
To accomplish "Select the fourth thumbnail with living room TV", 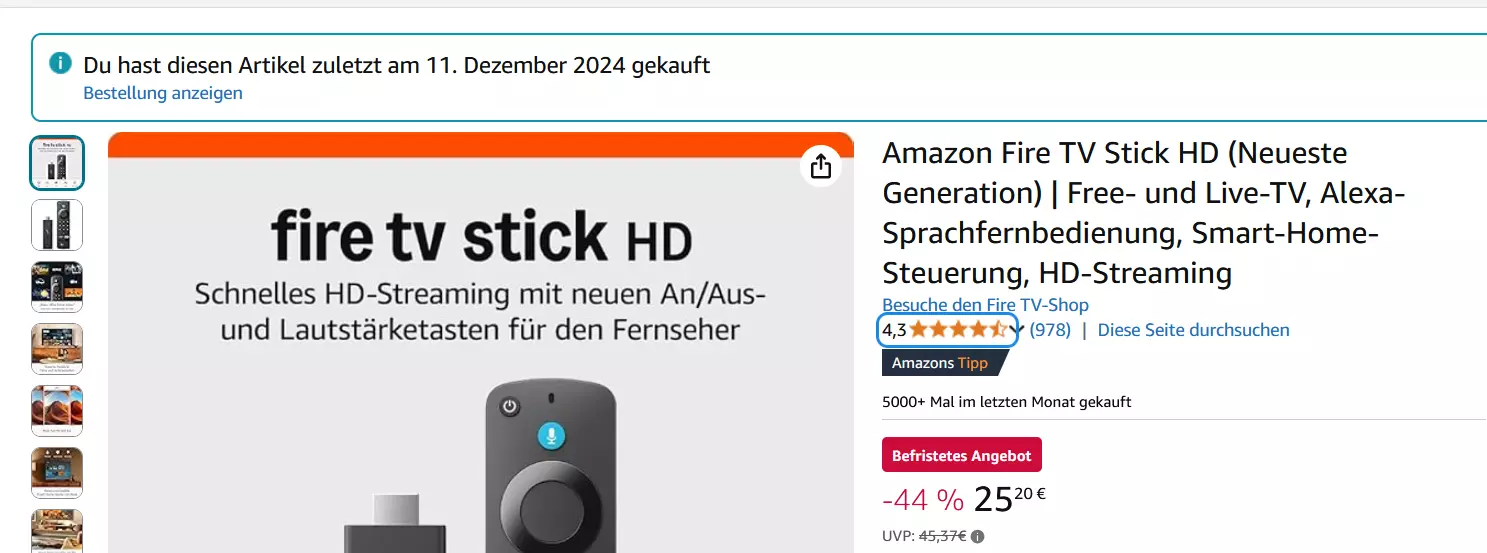I will click(x=57, y=349).
